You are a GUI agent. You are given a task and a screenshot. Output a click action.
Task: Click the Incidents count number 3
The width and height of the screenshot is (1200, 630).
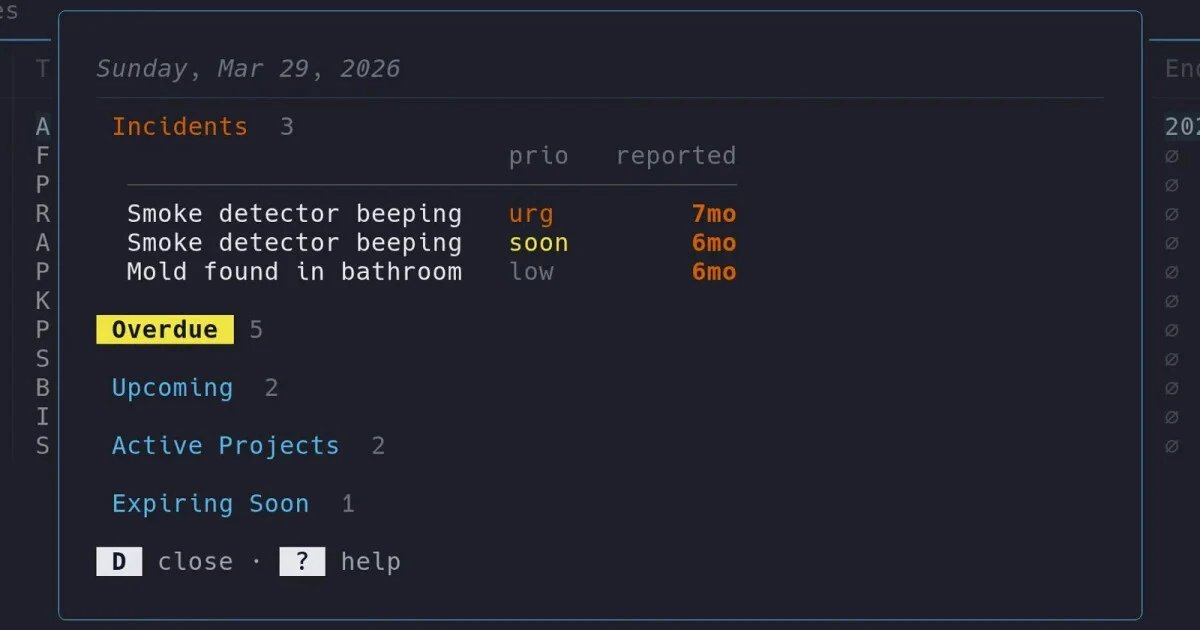click(x=287, y=127)
